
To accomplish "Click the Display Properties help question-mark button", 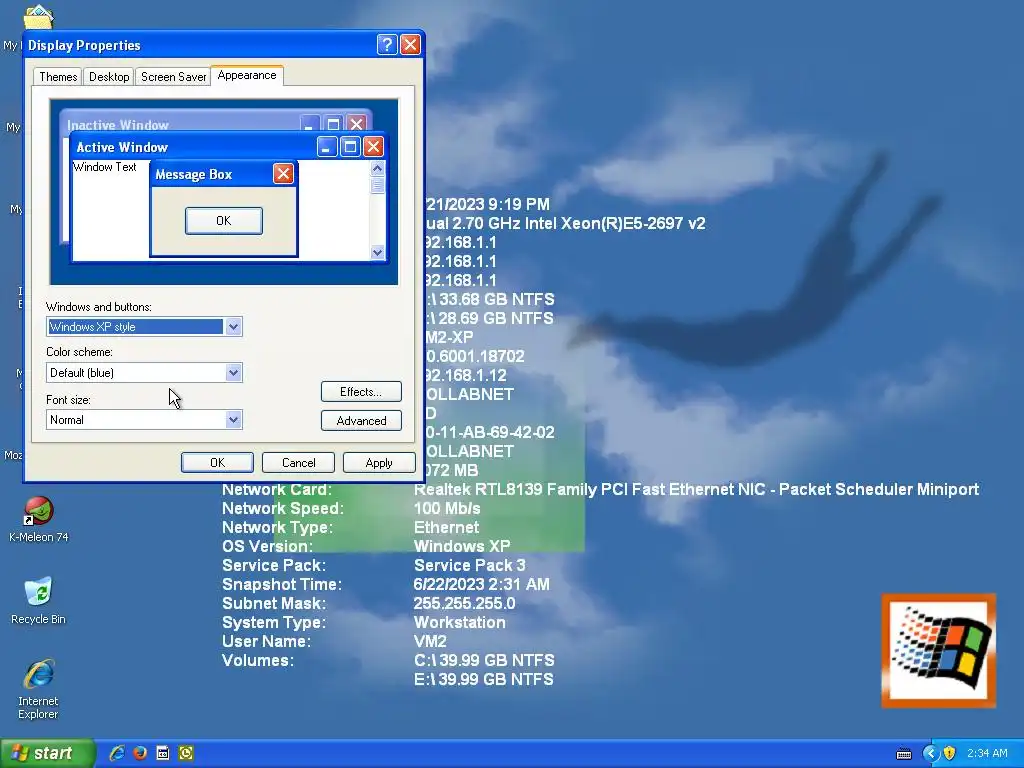I will click(387, 44).
